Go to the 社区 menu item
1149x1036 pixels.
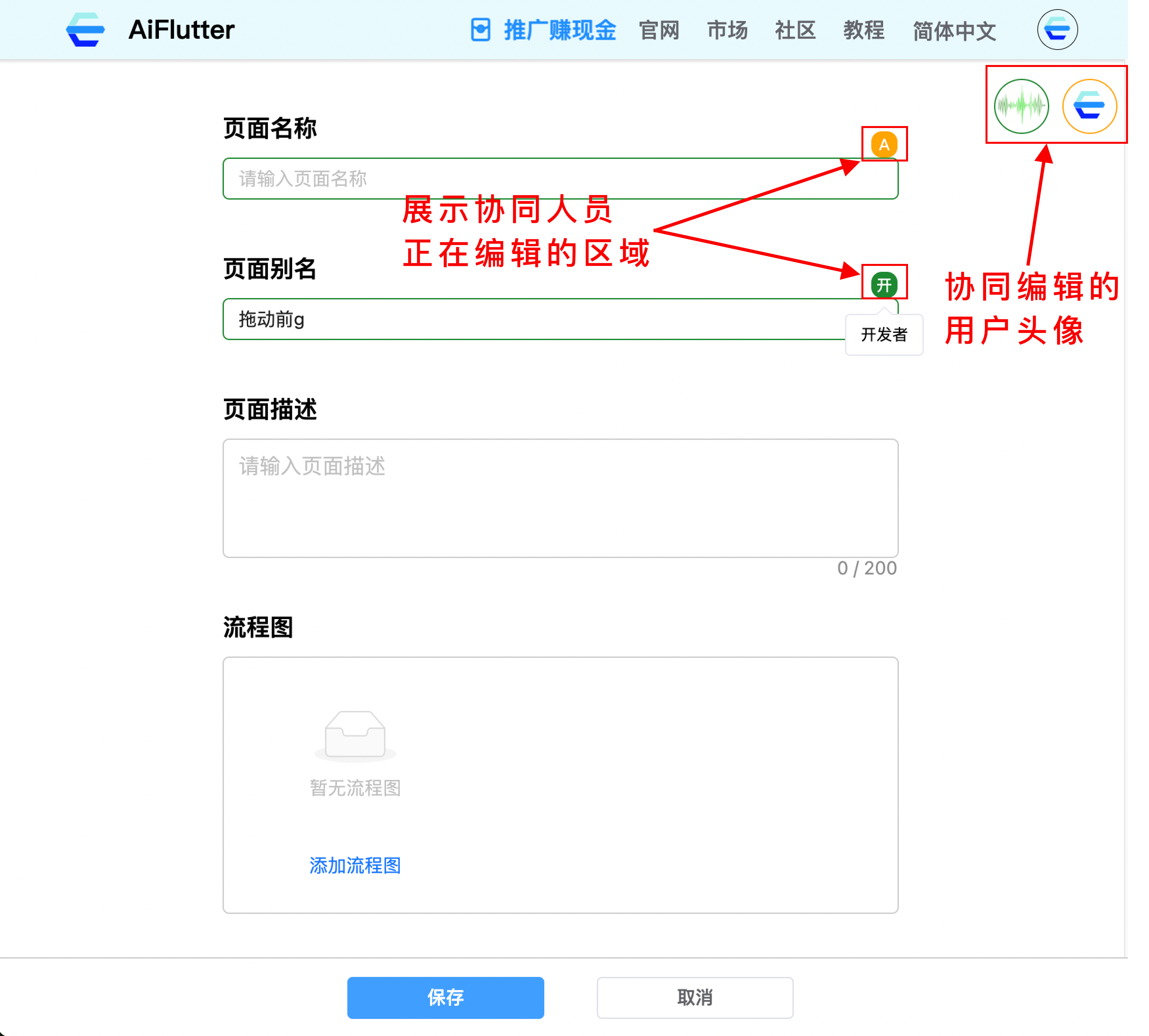pos(795,30)
